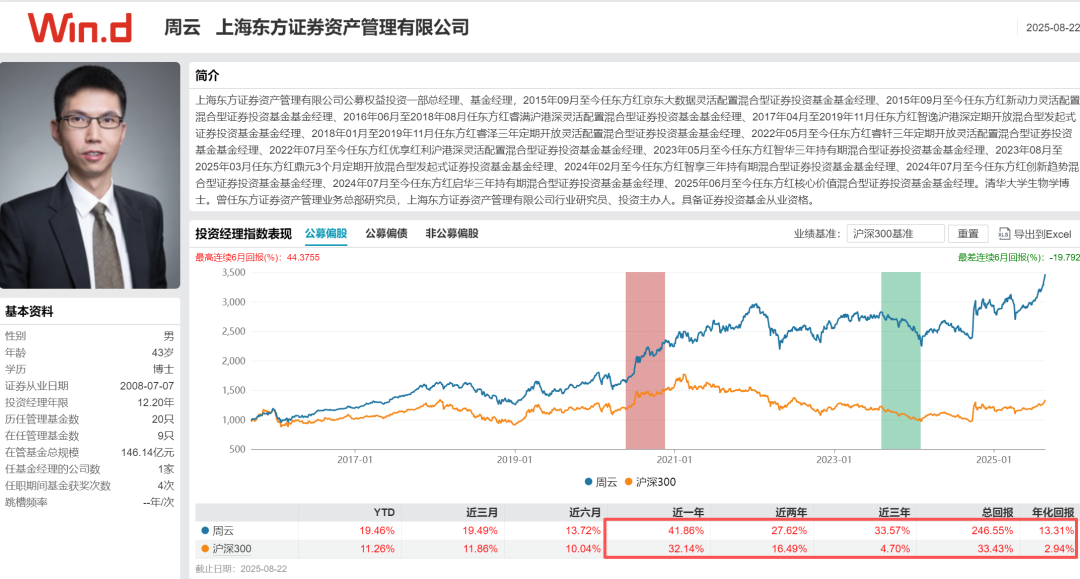Switch to the 公募偏债 tab

point(386,233)
